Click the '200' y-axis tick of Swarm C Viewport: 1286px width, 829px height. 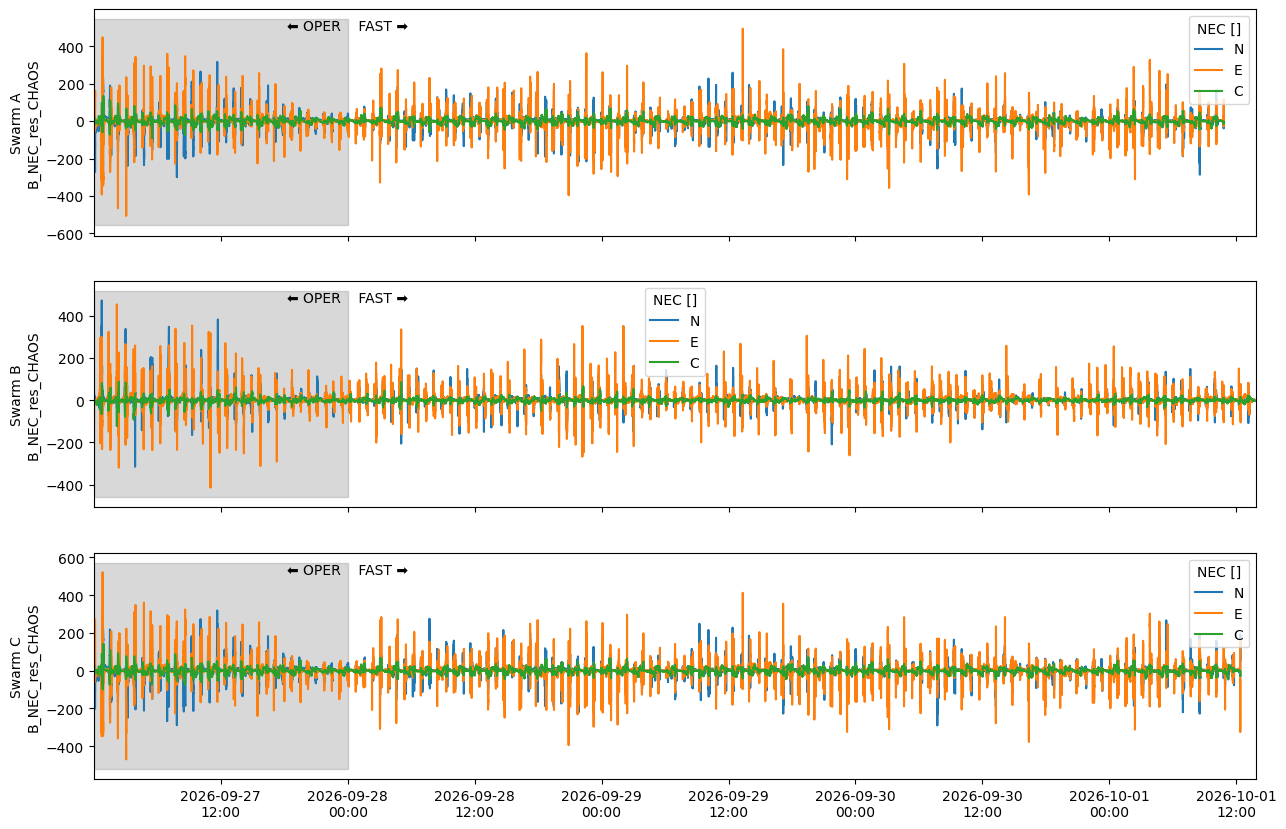[x=75, y=634]
